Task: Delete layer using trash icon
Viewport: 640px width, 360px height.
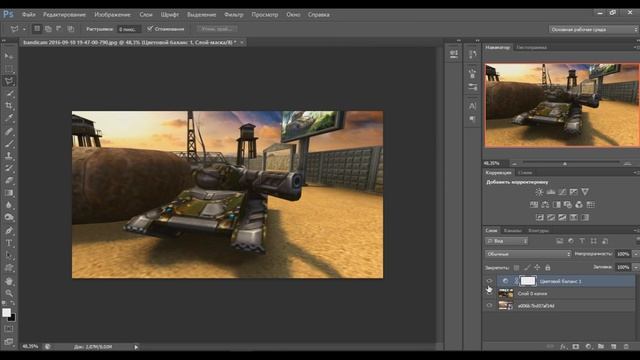Action: pos(627,347)
